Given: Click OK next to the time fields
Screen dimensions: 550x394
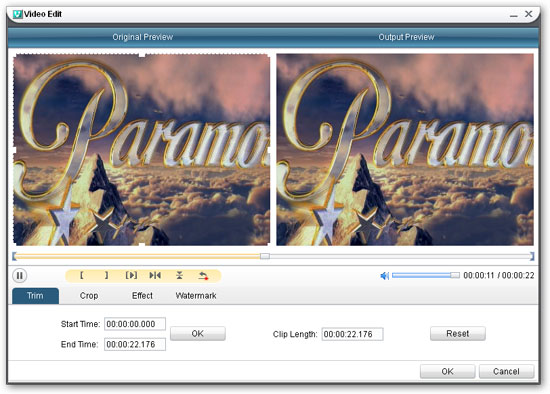Looking at the screenshot, I should click(198, 334).
